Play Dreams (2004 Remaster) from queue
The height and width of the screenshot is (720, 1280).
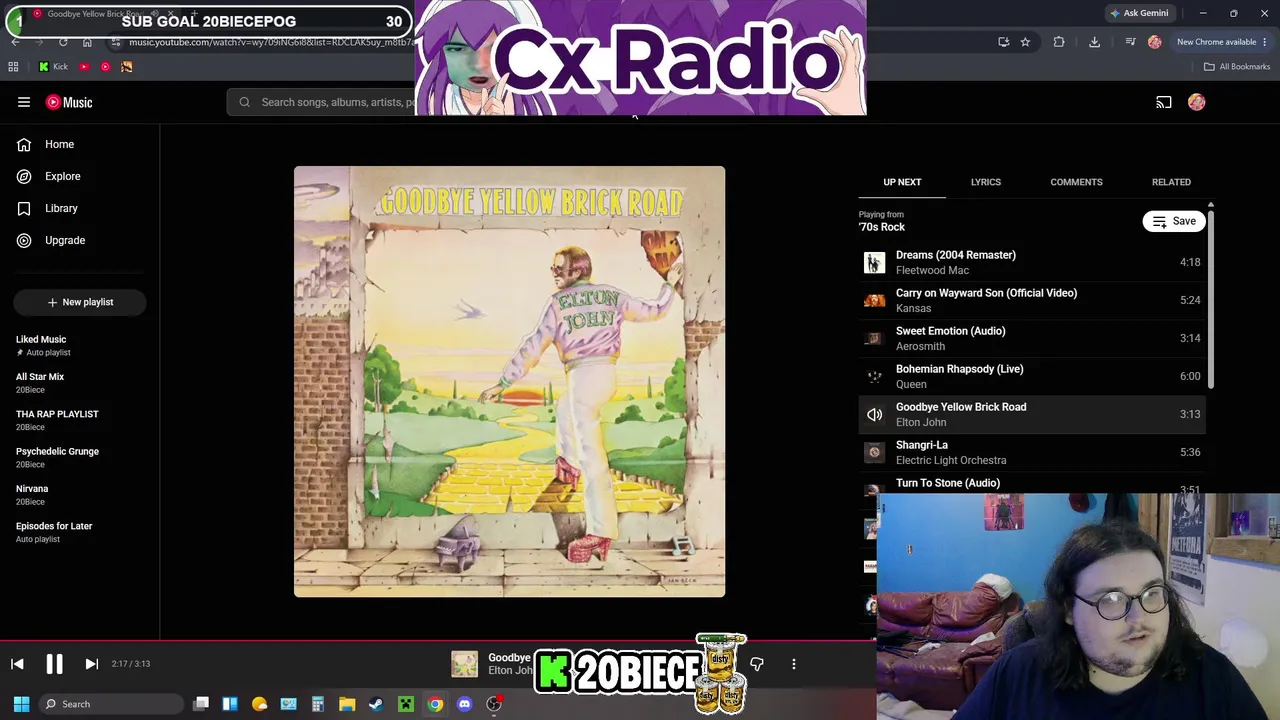[x=1032, y=262]
